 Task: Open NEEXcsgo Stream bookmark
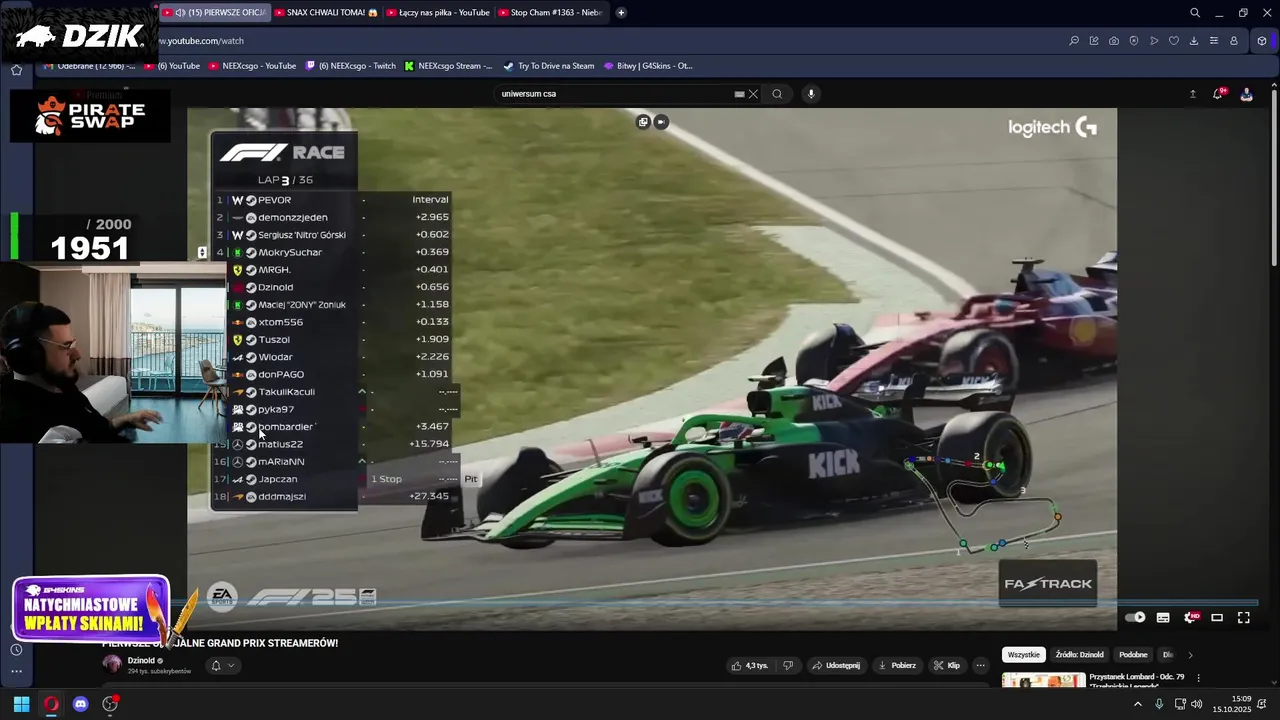448,66
